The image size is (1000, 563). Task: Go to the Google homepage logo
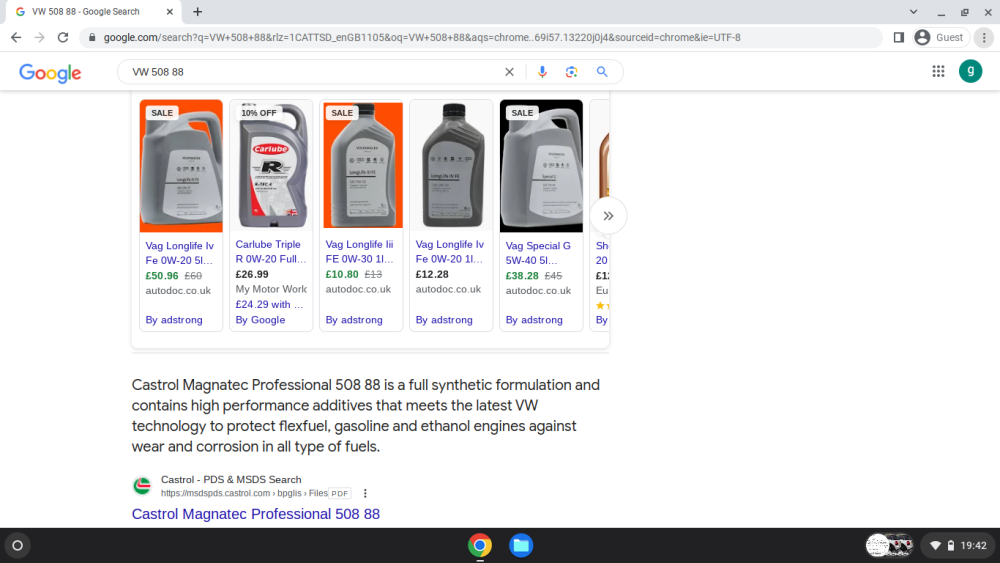pyautogui.click(x=50, y=73)
